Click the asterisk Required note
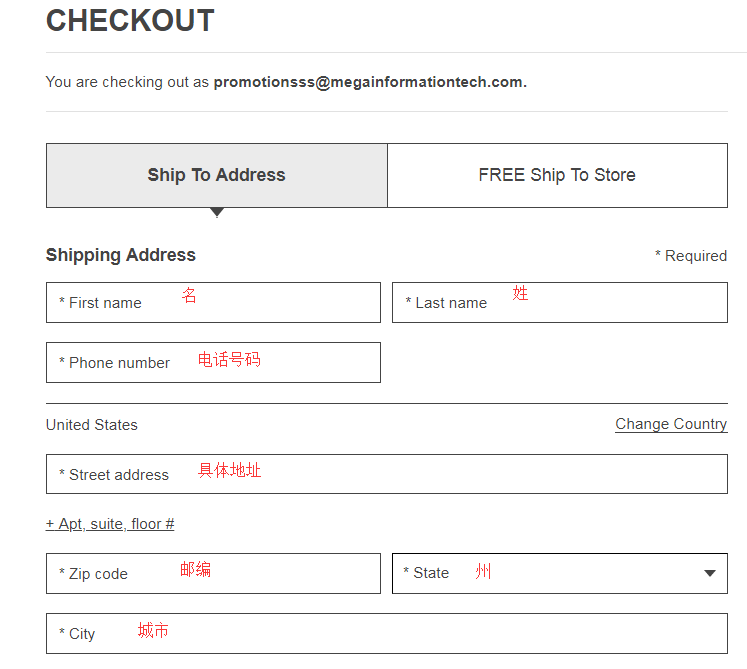747x669 pixels. pos(691,256)
